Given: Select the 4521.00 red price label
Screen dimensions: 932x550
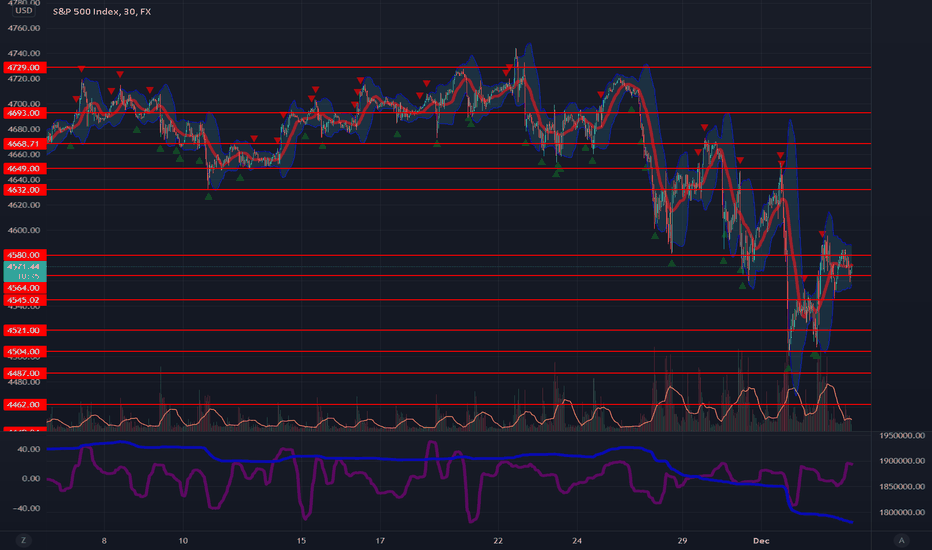Looking at the screenshot, I should (24, 331).
